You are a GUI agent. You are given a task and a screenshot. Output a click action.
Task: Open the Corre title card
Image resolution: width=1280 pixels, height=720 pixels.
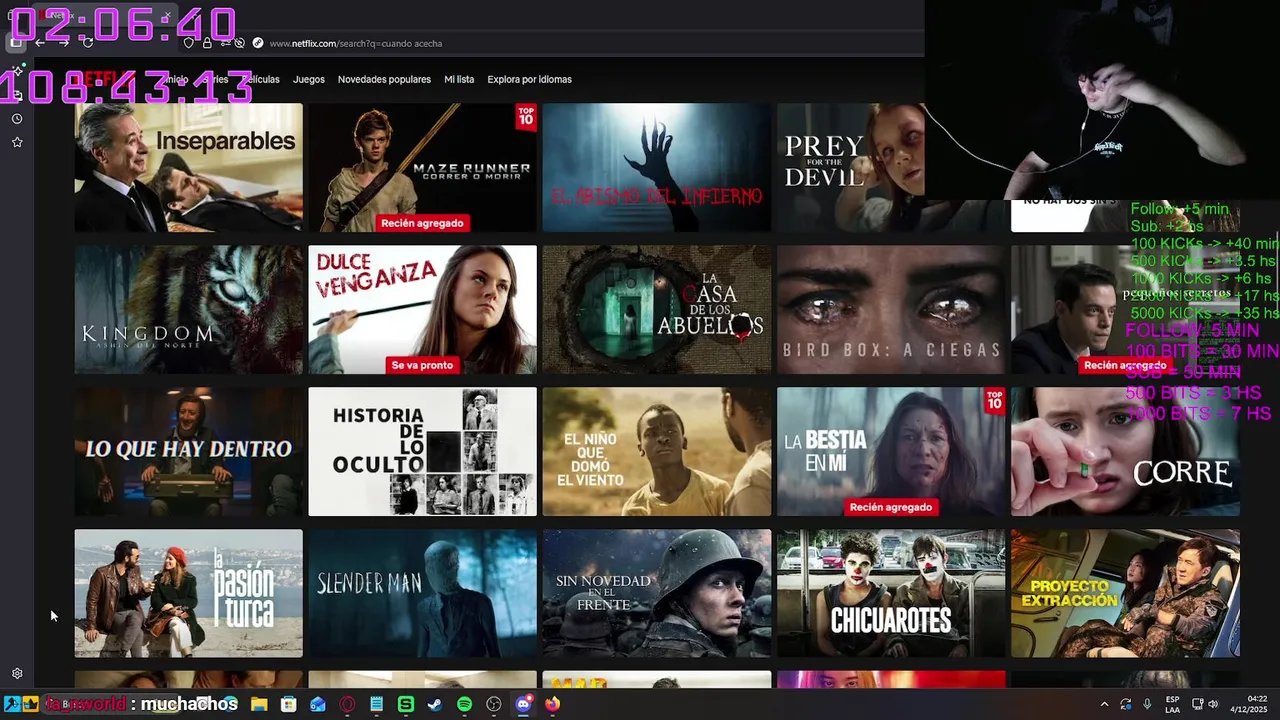click(1125, 451)
